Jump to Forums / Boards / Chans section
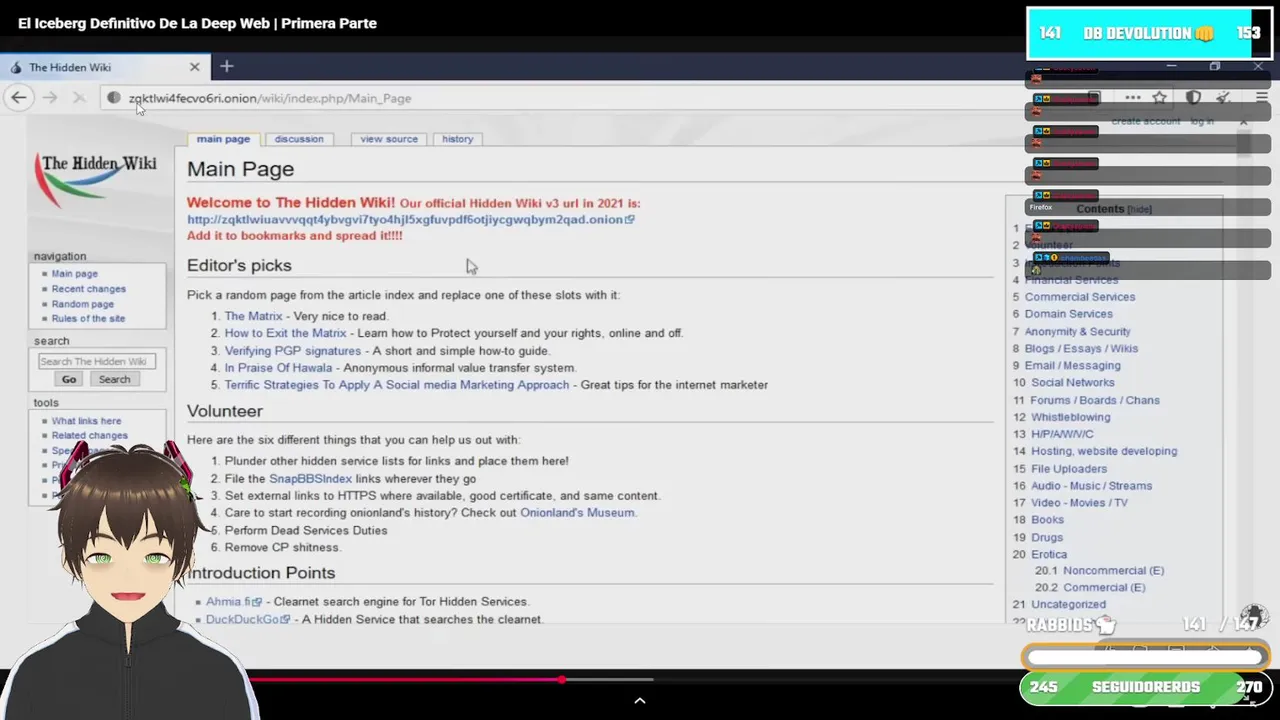The image size is (1280, 720). [1095, 401]
